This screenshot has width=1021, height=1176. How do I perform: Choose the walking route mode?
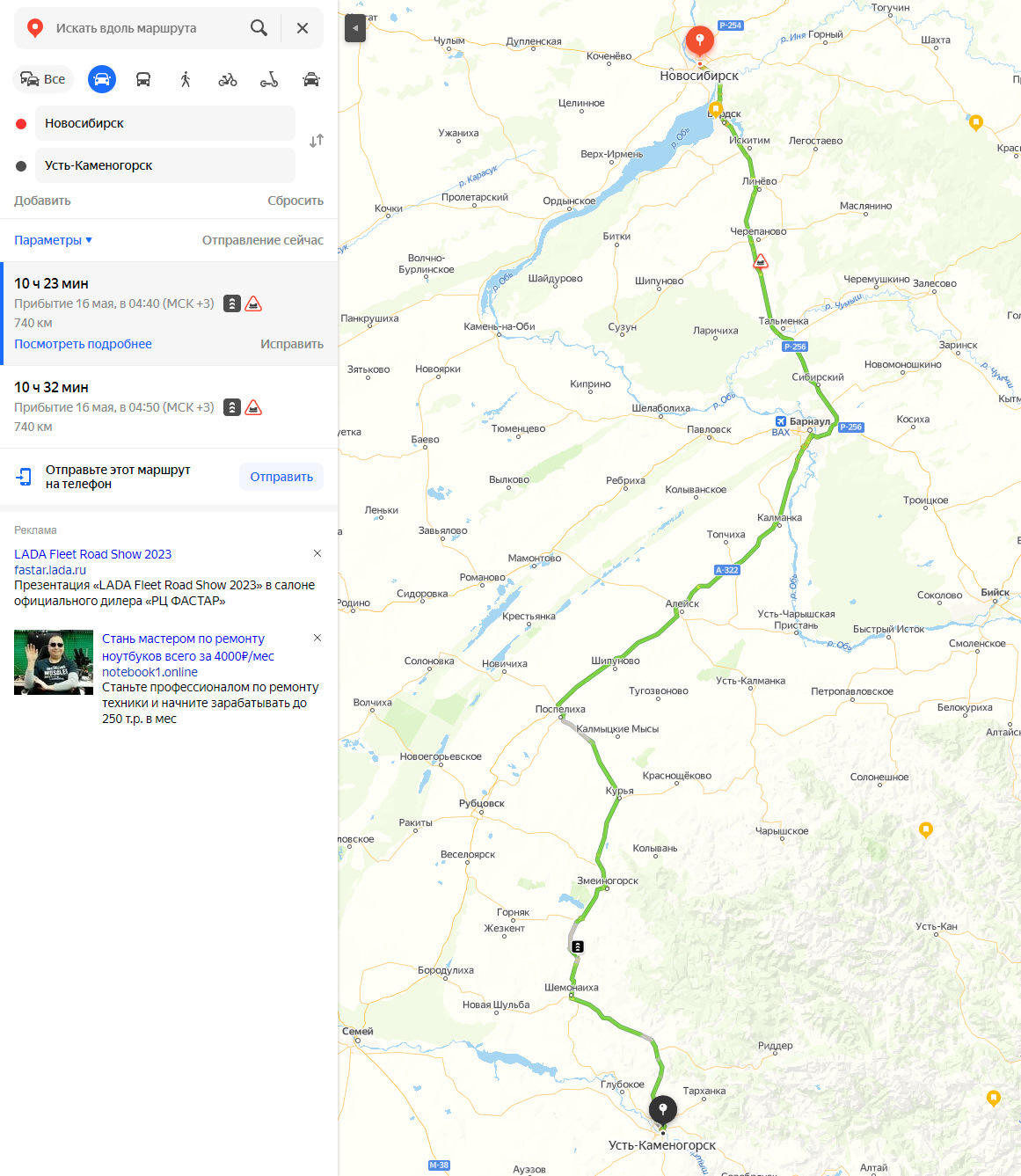click(186, 79)
